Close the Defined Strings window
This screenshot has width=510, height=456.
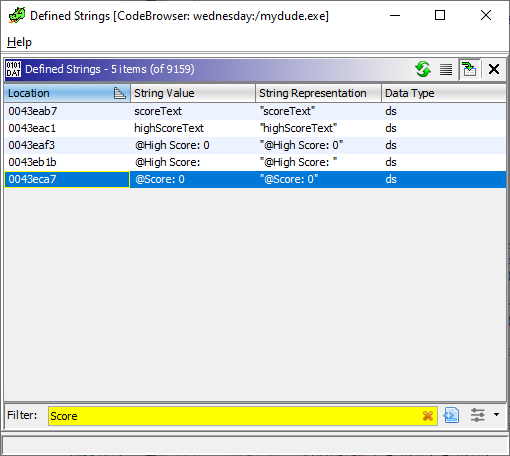click(486, 15)
